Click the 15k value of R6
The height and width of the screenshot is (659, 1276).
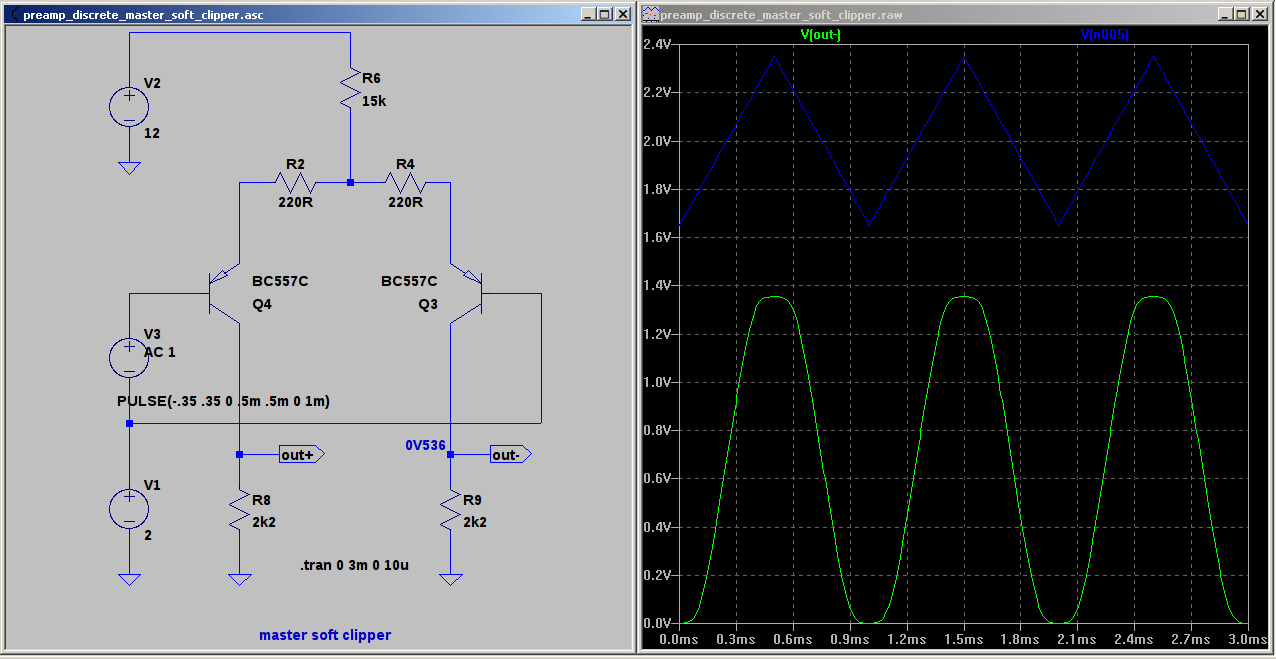373,102
